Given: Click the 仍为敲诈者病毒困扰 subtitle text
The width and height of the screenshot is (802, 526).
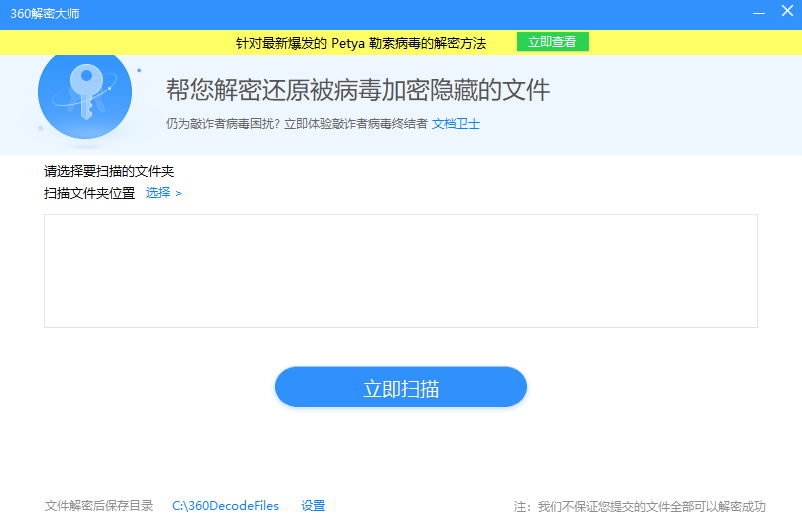Looking at the screenshot, I should (x=297, y=124).
